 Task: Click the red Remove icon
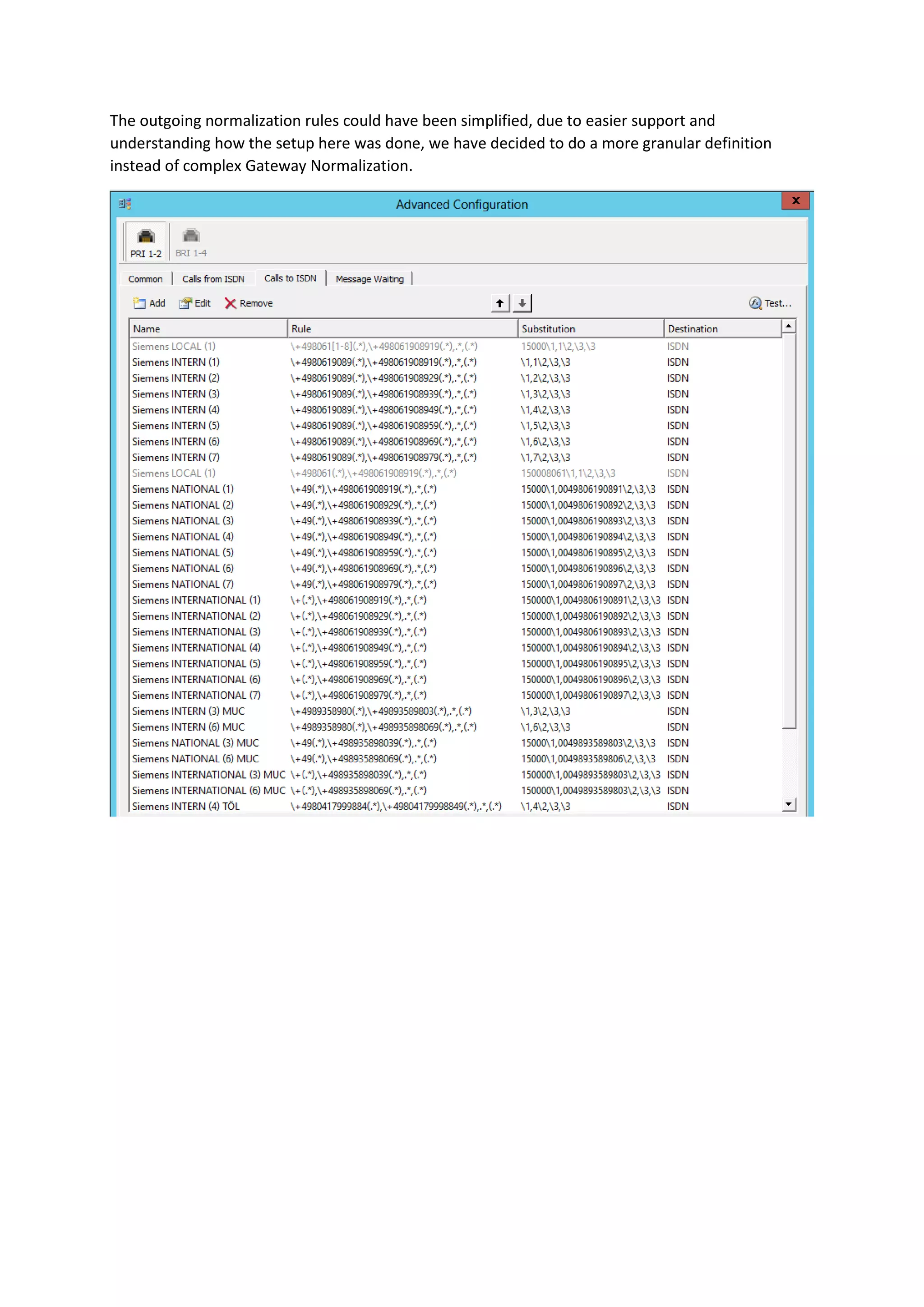coord(230,303)
